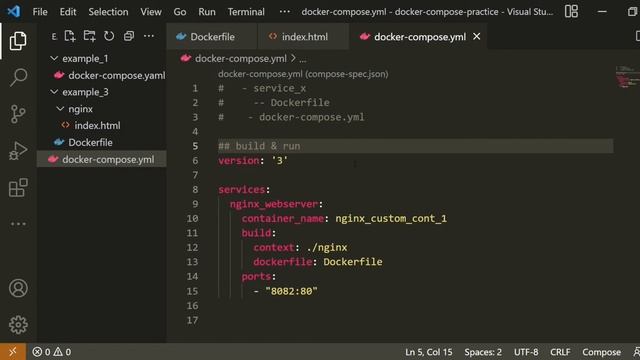Open Run and Debug view
The image size is (640, 360).
18,151
